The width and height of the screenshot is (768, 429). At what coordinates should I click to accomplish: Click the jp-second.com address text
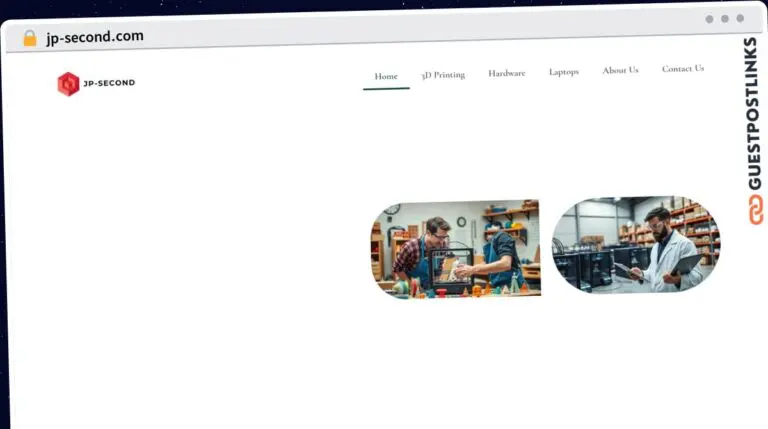tap(95, 37)
